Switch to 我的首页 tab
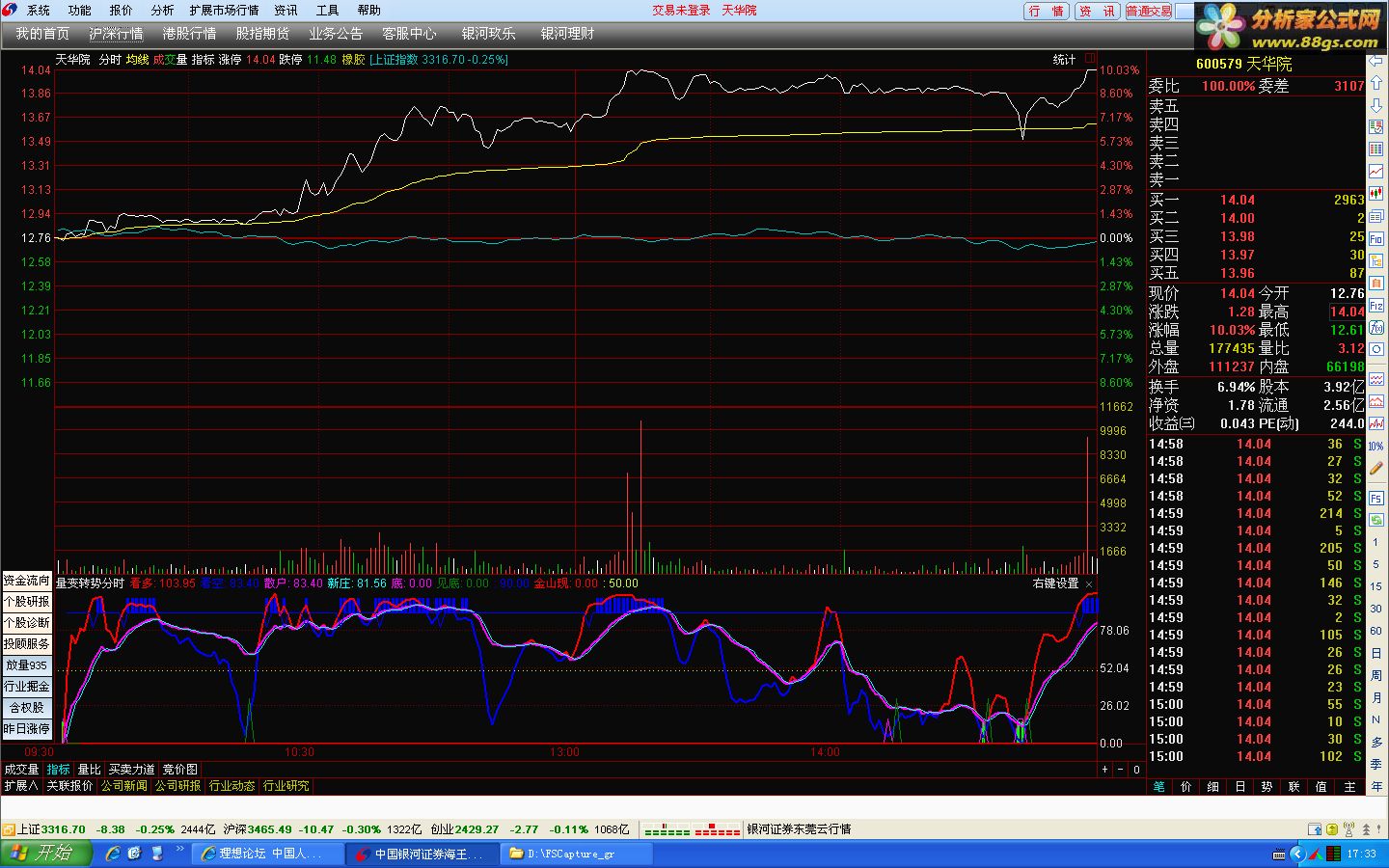 (x=42, y=34)
